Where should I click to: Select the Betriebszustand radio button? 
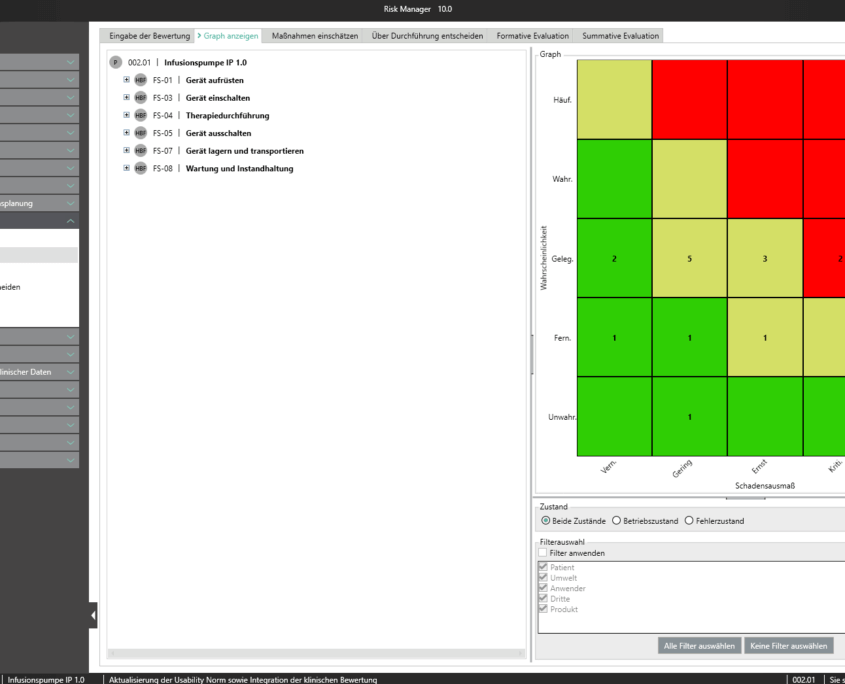point(617,521)
